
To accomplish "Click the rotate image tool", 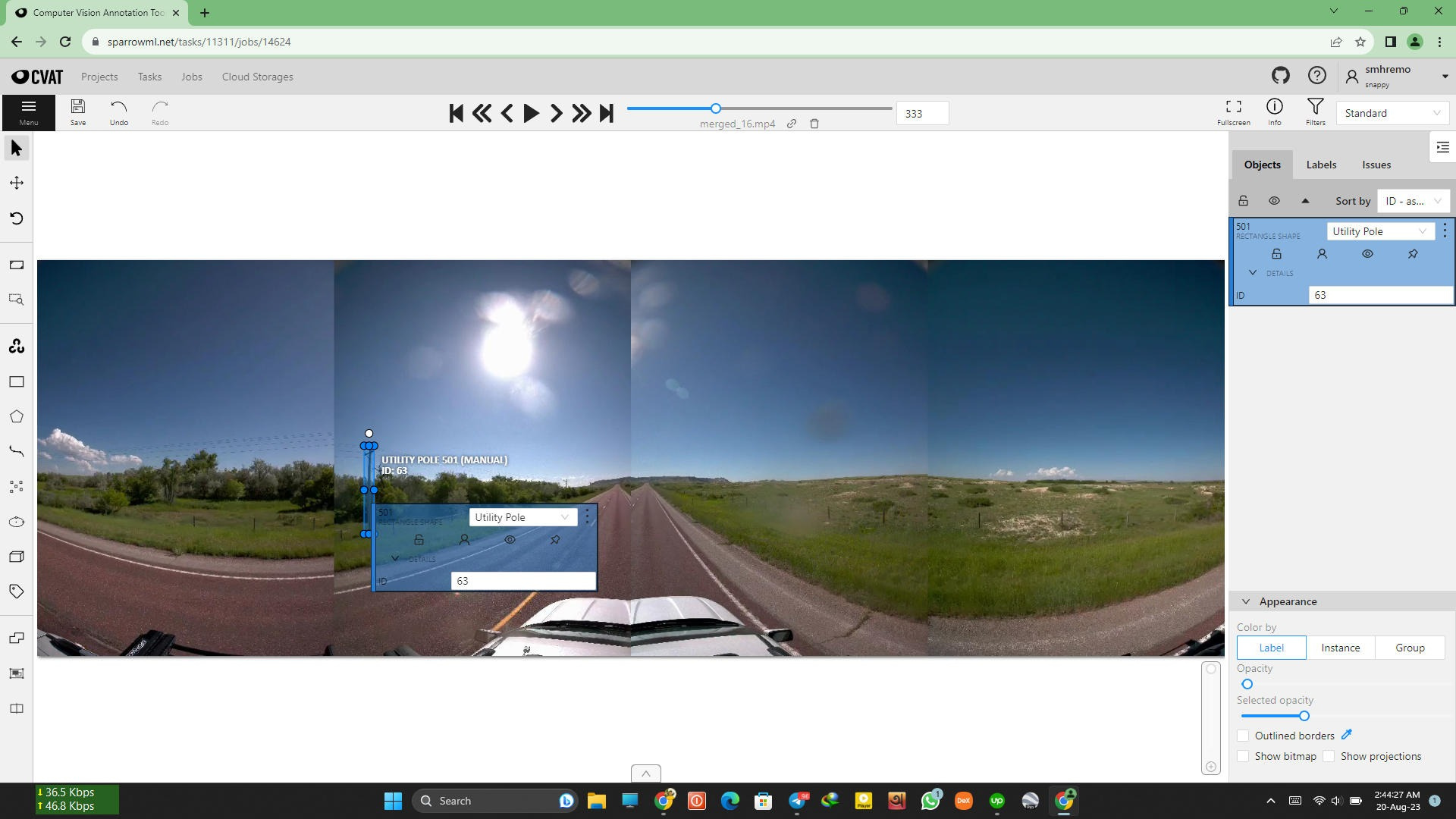I will [x=17, y=218].
